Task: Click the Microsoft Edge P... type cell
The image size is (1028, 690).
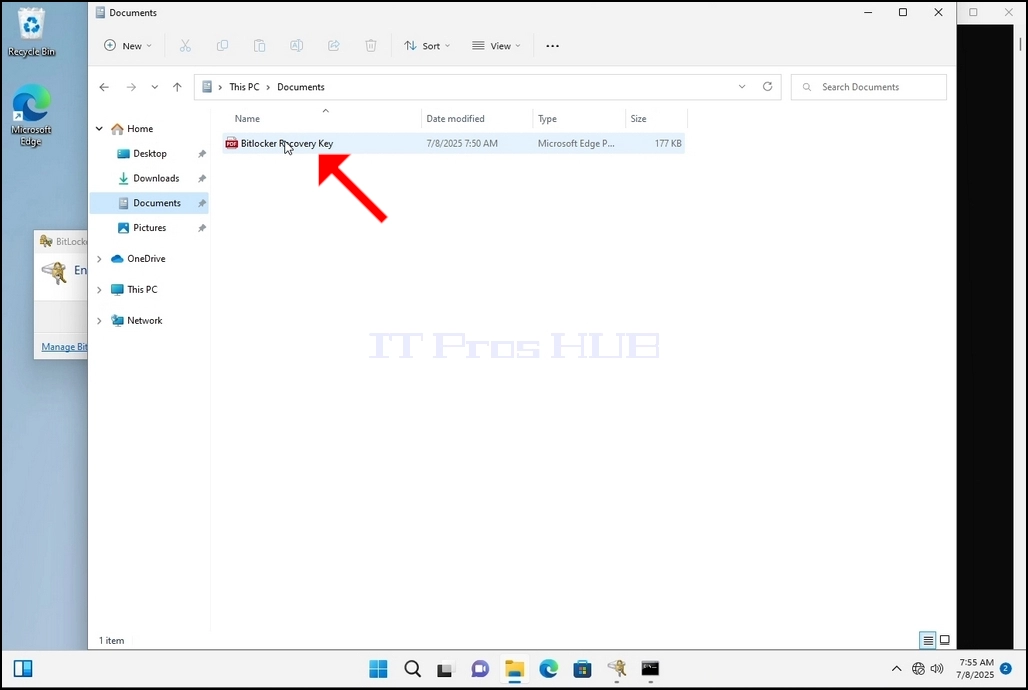Action: click(x=576, y=144)
